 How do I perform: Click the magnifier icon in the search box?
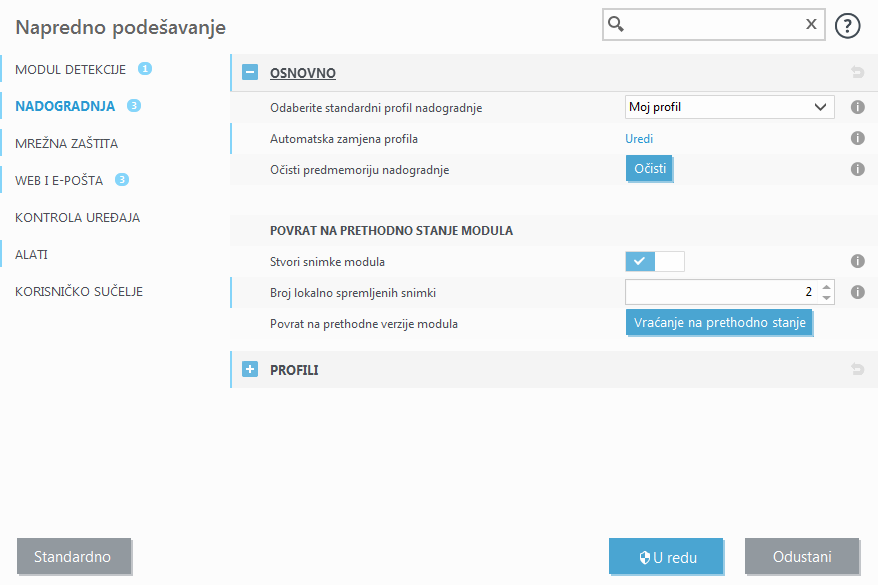(615, 24)
